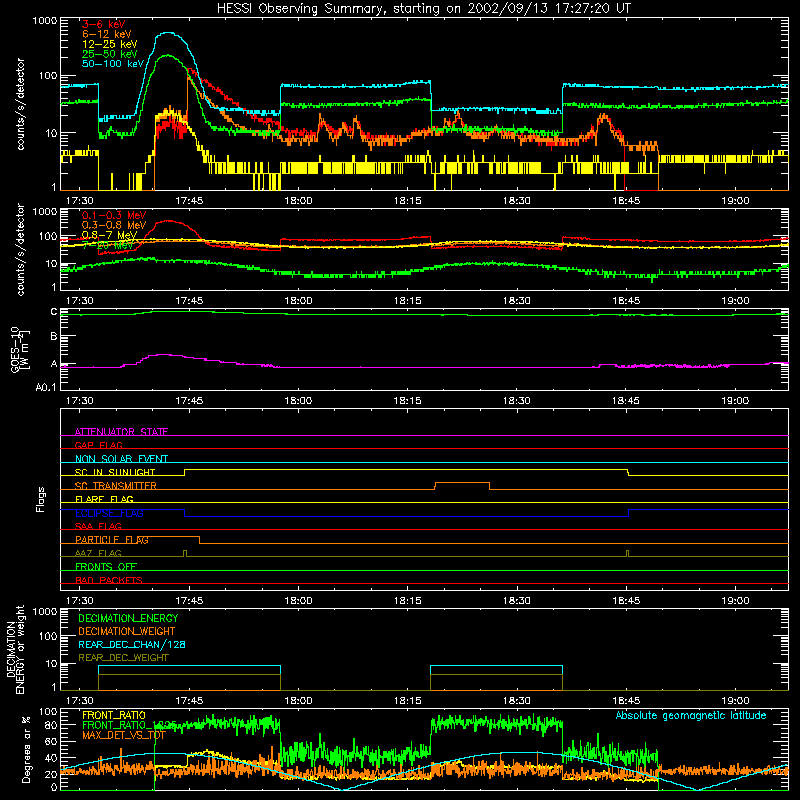Select the NON_SOLAR_EVENT flag label
This screenshot has height=800, width=800.
(121, 459)
